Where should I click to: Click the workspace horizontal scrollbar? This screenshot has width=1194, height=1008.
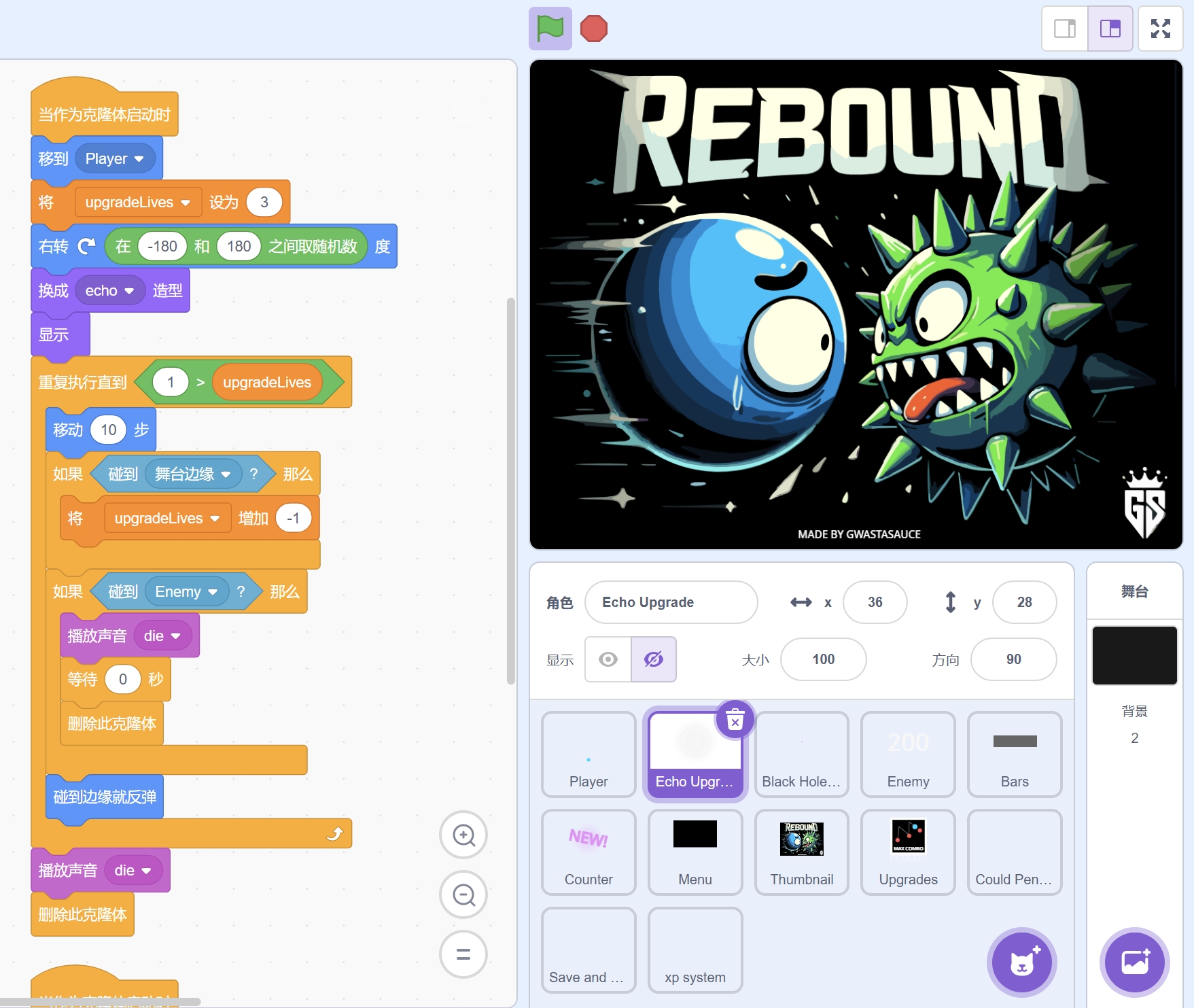(x=101, y=1001)
